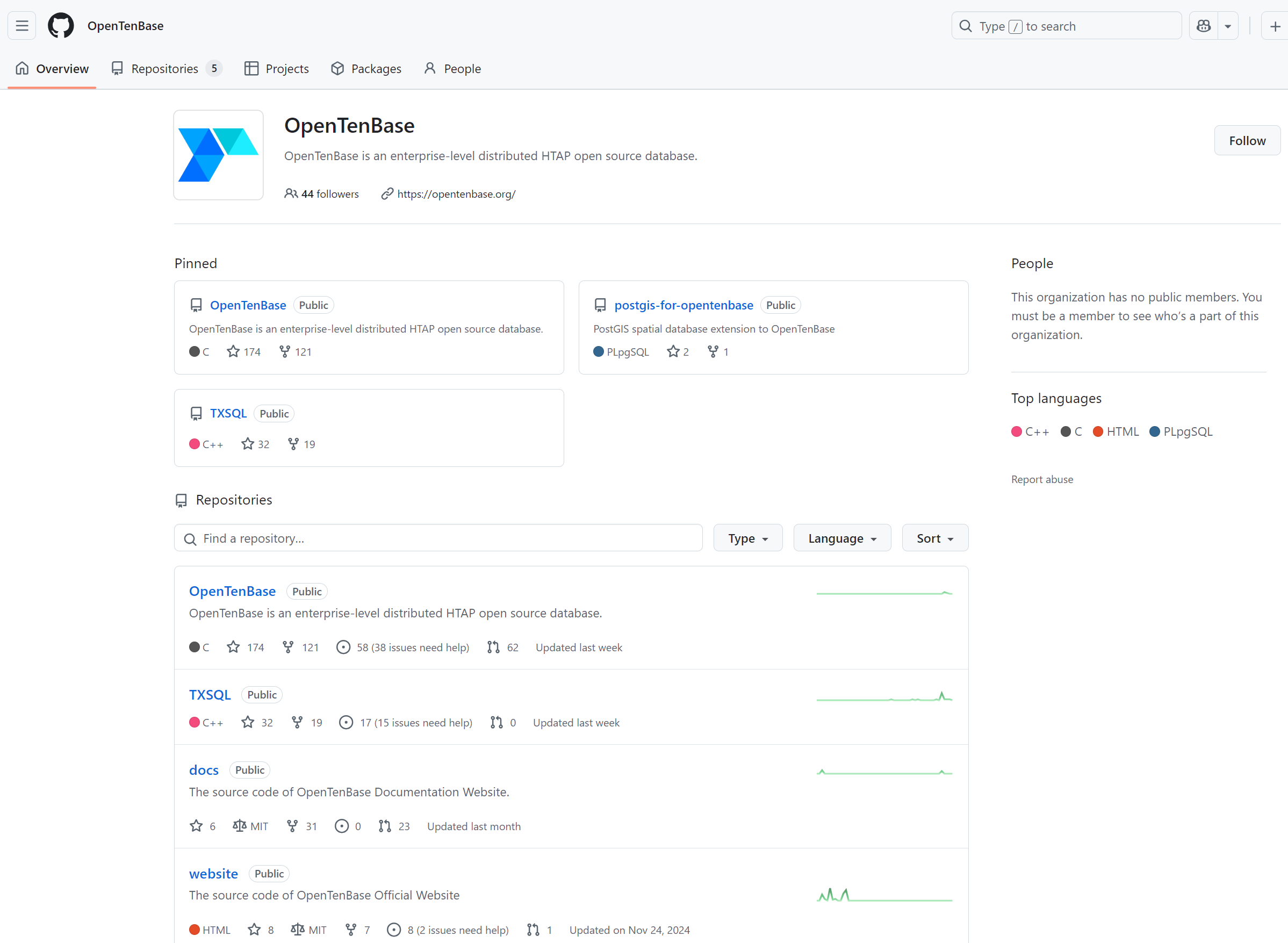Open pinned postgis-for-opentenbase repository
The image size is (1288, 943).
click(683, 305)
